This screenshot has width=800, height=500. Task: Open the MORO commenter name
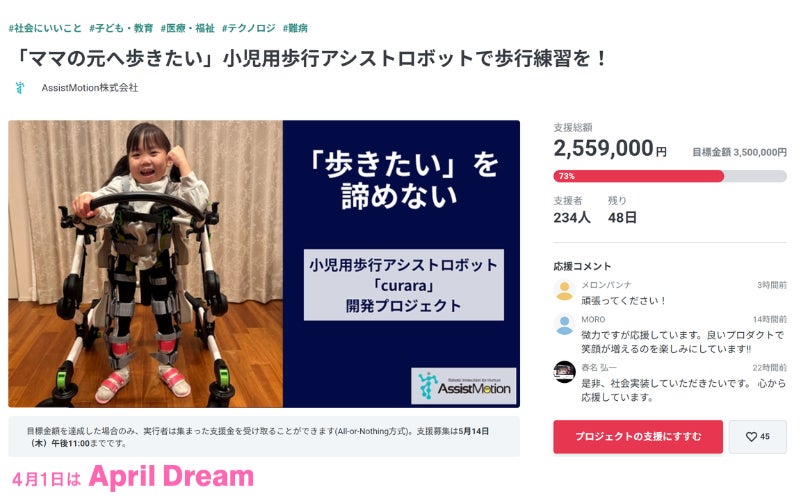593,319
